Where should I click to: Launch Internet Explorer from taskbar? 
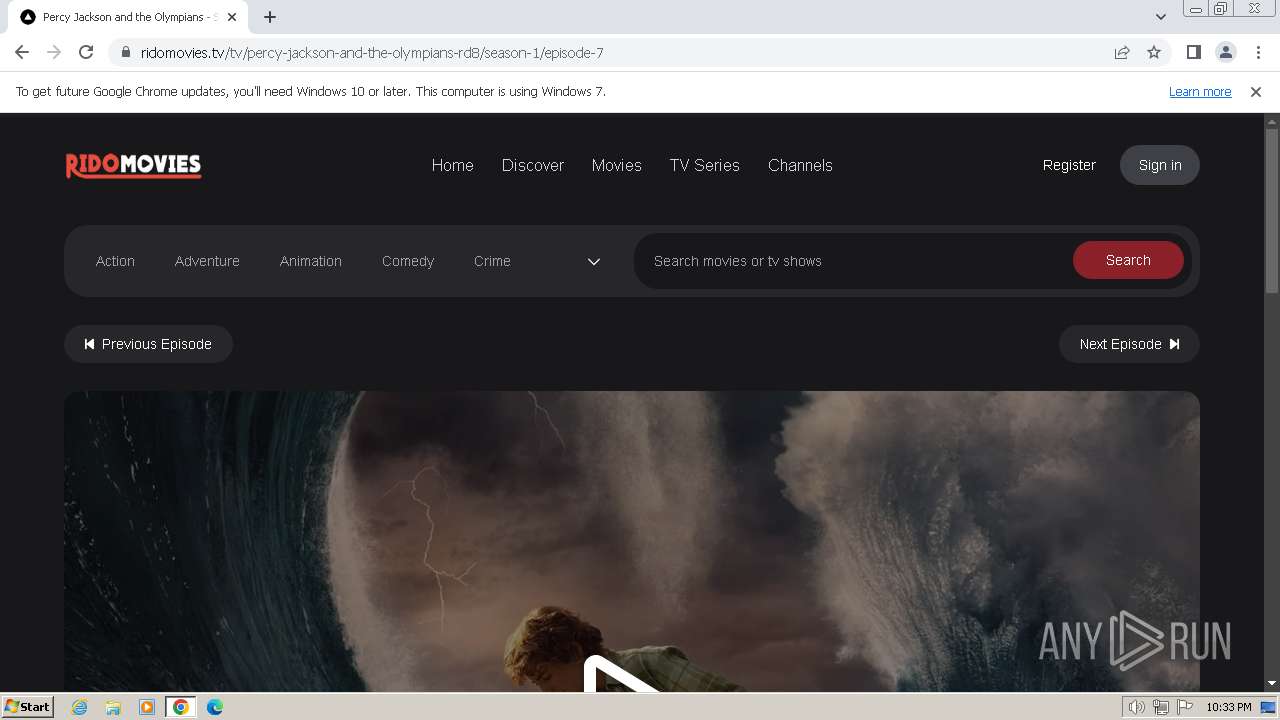point(79,707)
